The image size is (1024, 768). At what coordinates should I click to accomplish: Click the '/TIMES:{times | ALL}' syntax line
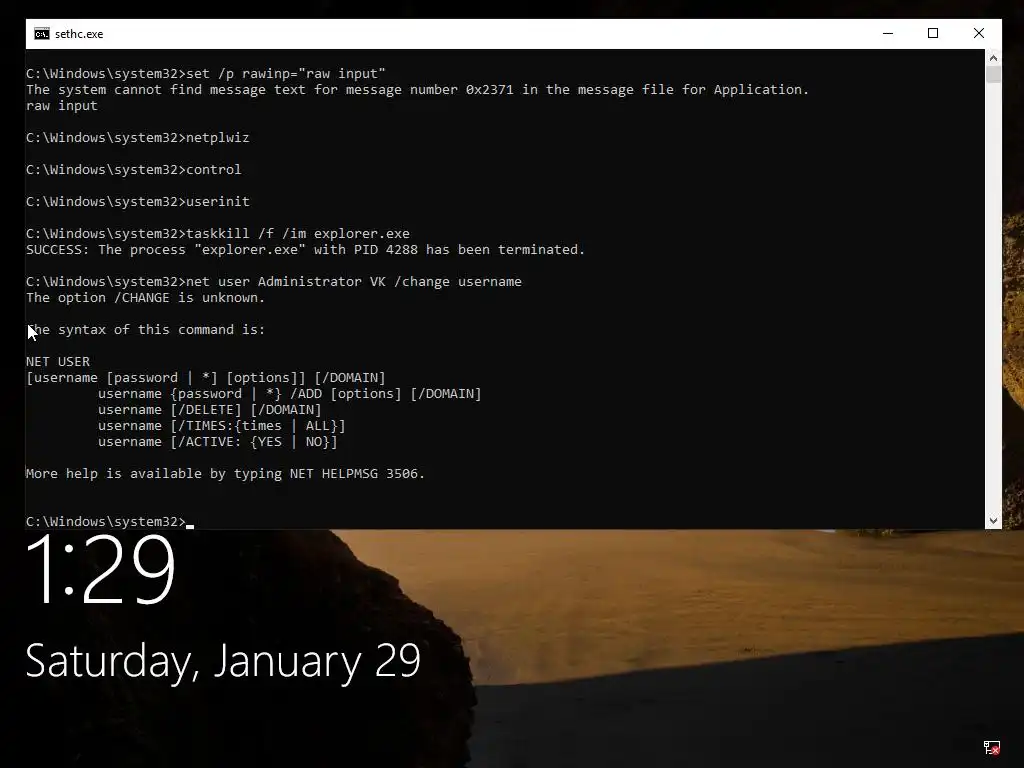221,426
